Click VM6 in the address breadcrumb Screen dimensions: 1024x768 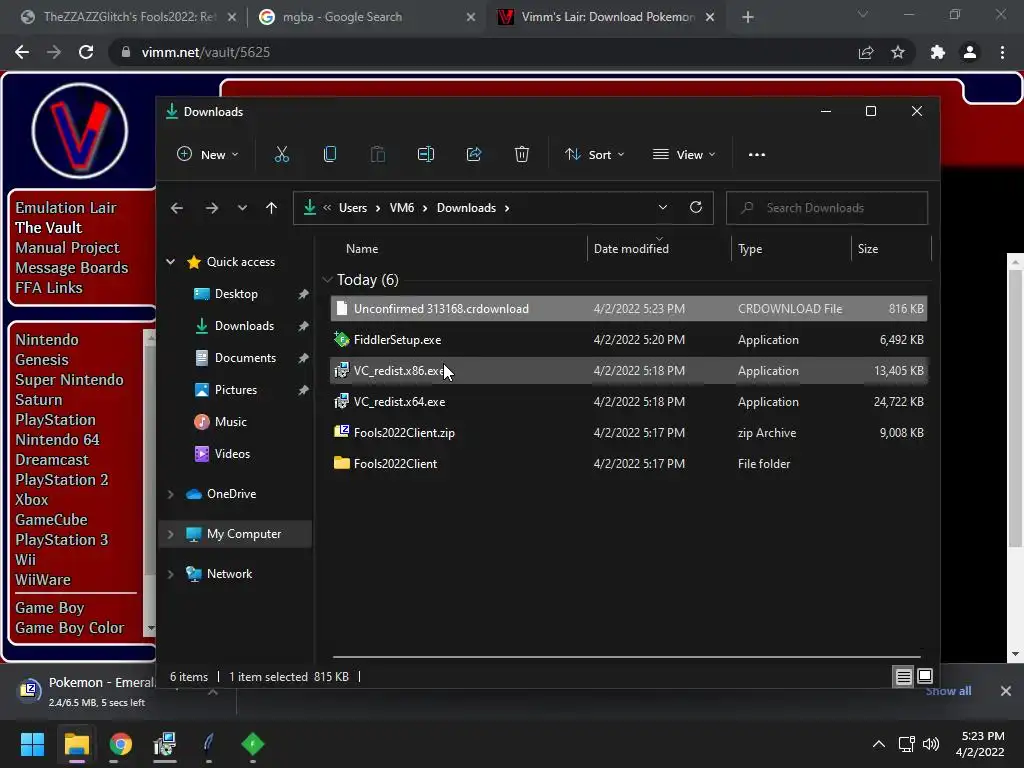coord(402,208)
